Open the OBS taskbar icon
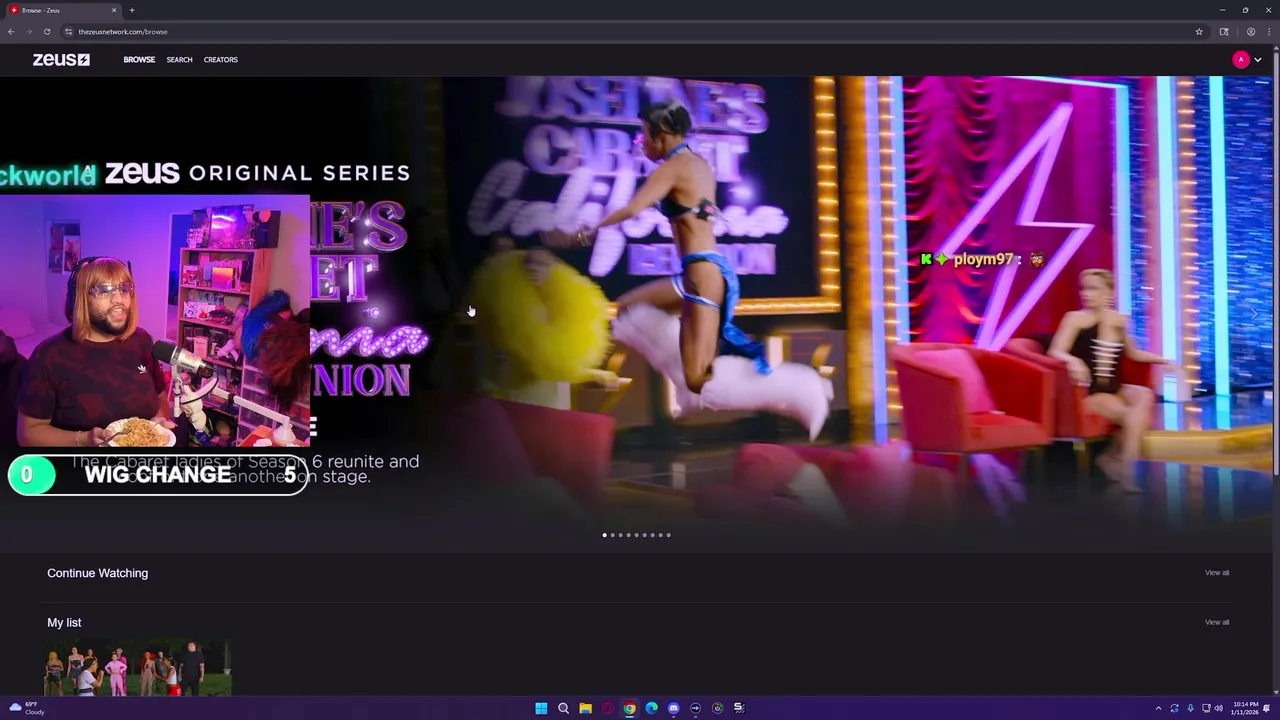The image size is (1280, 720). coord(717,708)
